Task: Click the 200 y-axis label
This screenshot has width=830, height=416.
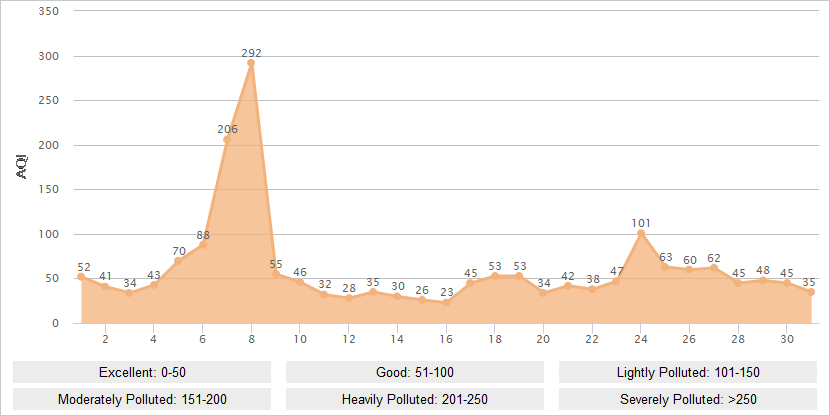Action: pyautogui.click(x=49, y=145)
